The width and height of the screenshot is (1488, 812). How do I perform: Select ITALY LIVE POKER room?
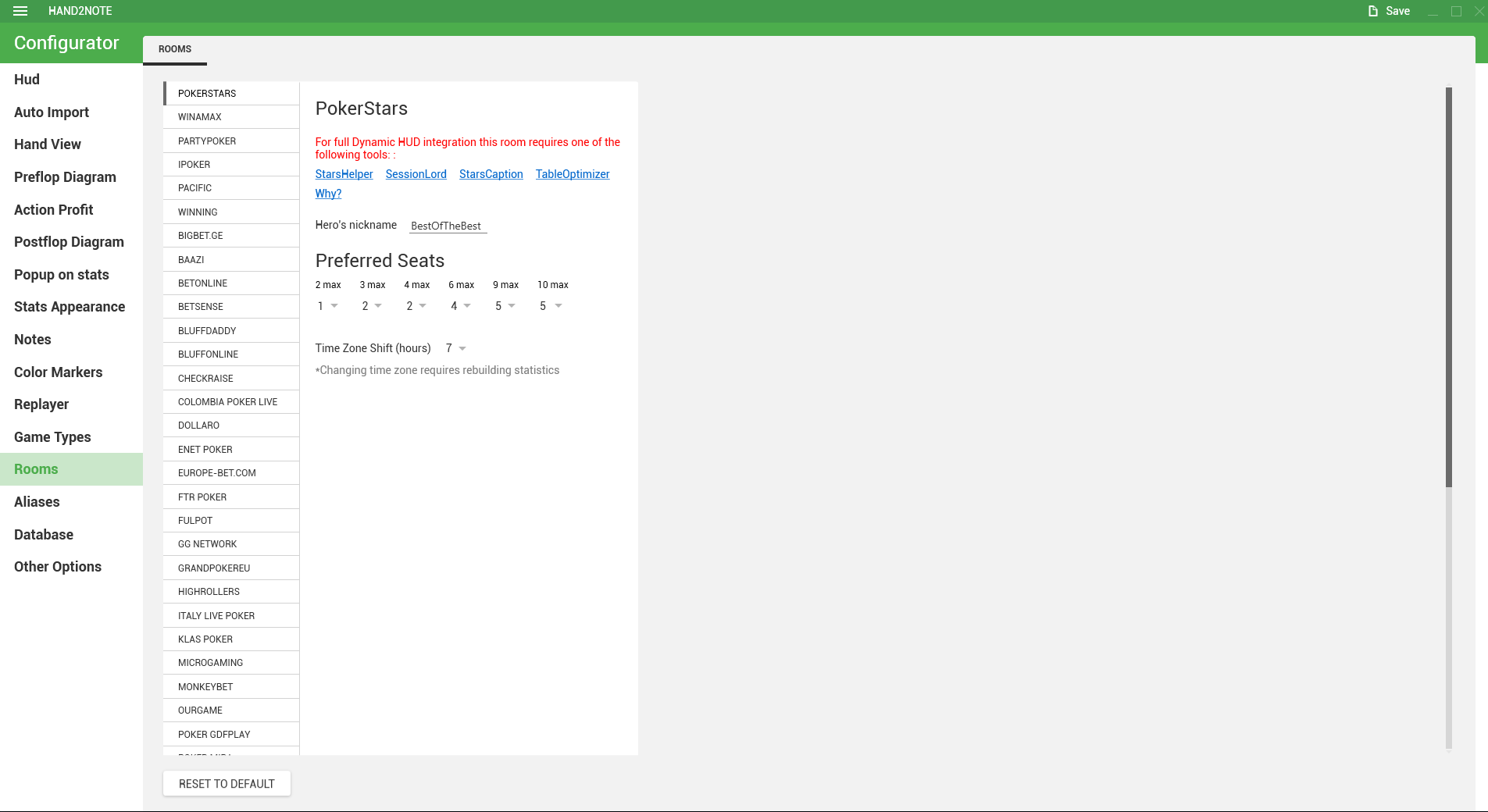coord(231,616)
